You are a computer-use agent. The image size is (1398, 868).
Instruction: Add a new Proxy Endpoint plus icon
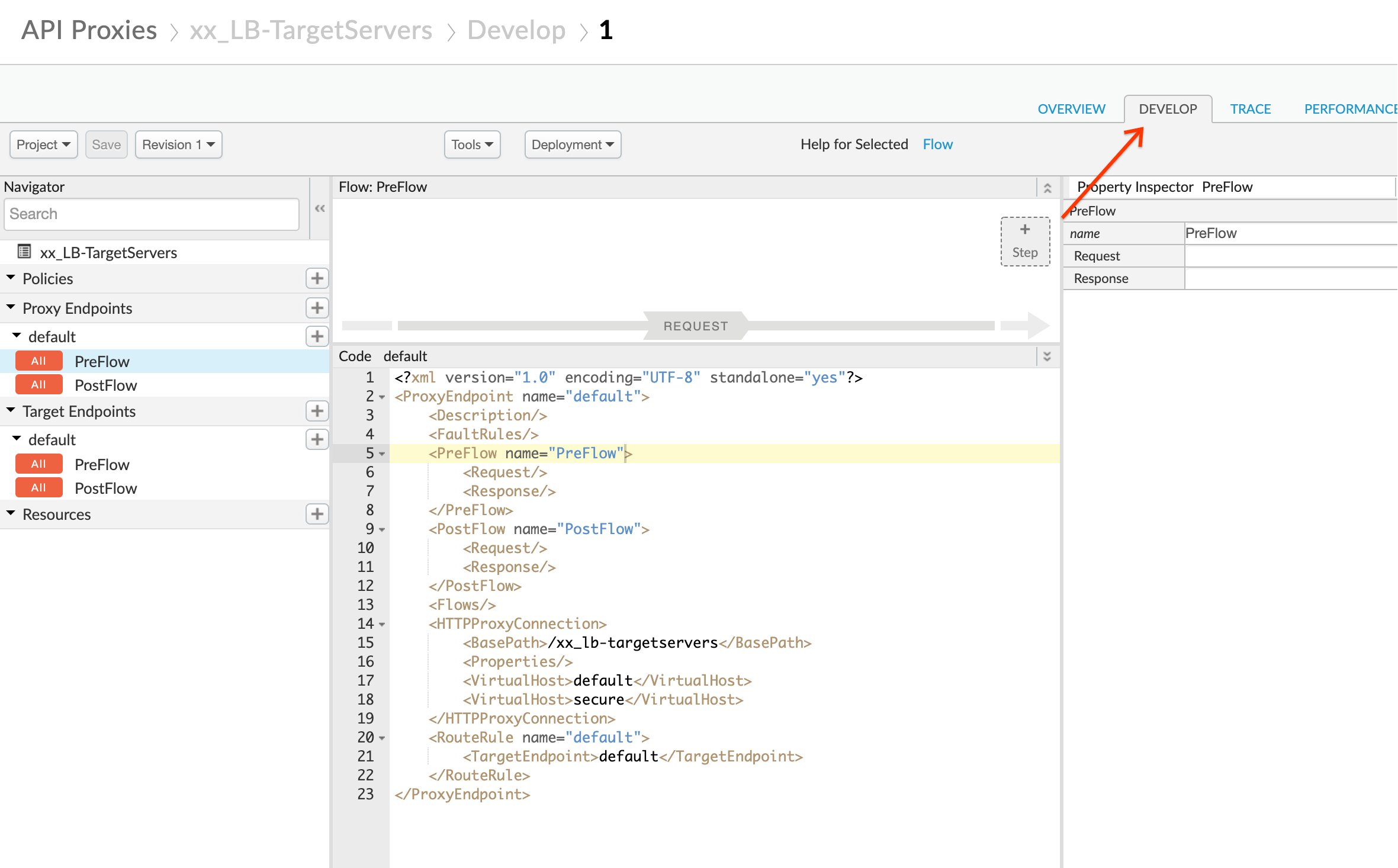tap(317, 308)
